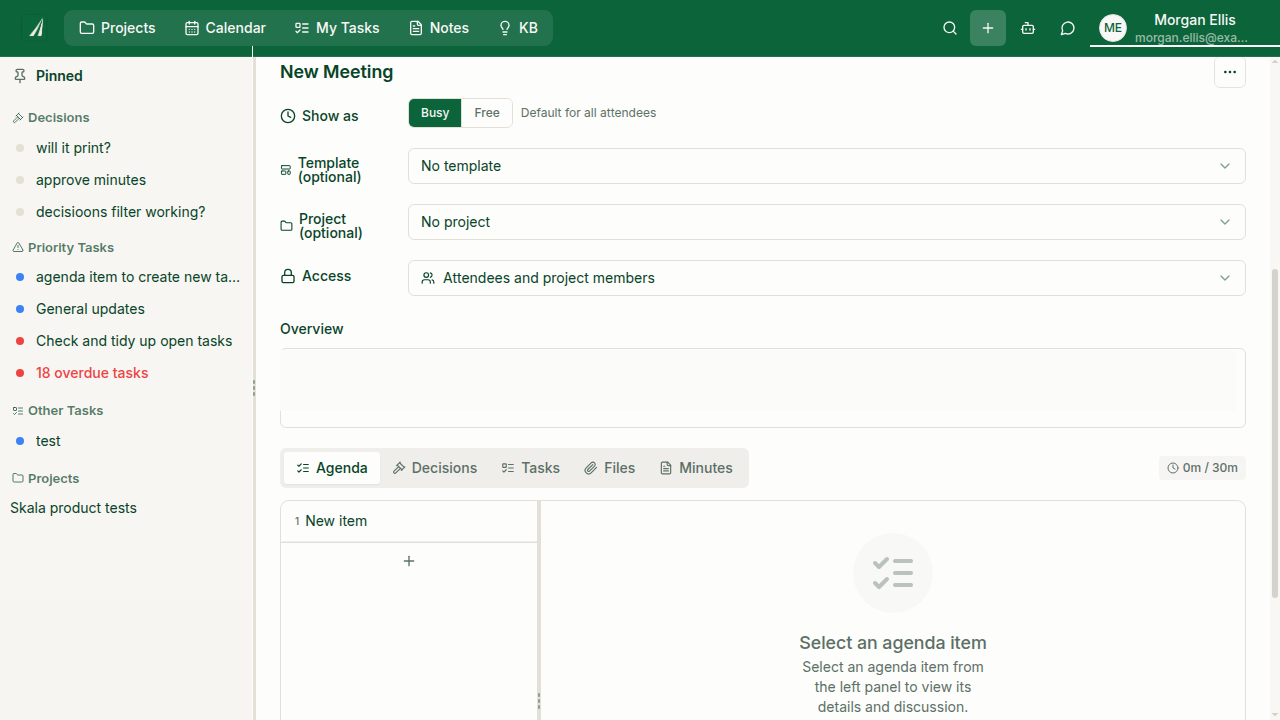Screen dimensions: 1280x720
Task: Go to Calendar in top bar
Action: click(225, 28)
